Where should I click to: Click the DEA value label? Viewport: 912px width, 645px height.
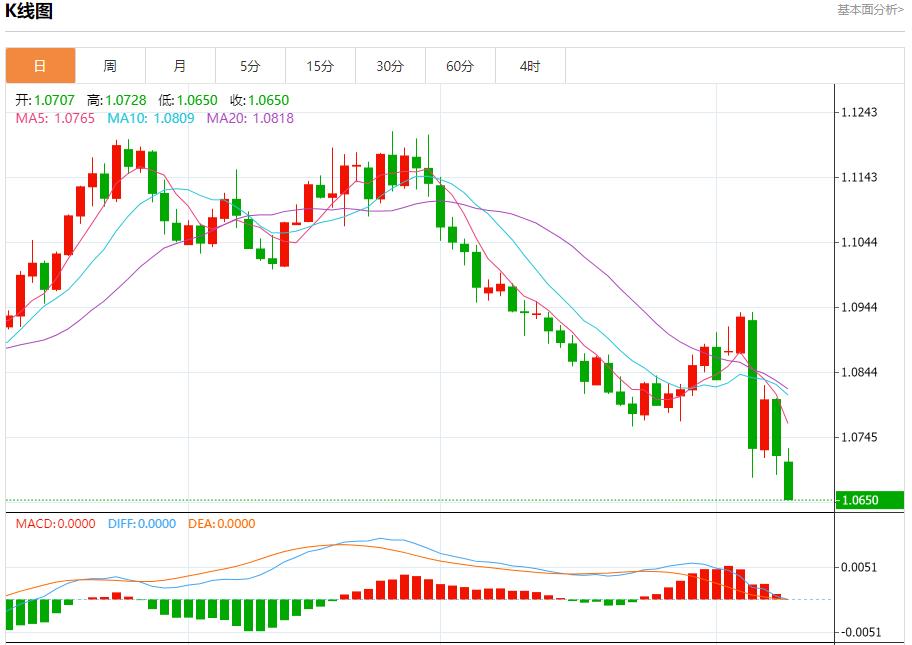click(221, 523)
